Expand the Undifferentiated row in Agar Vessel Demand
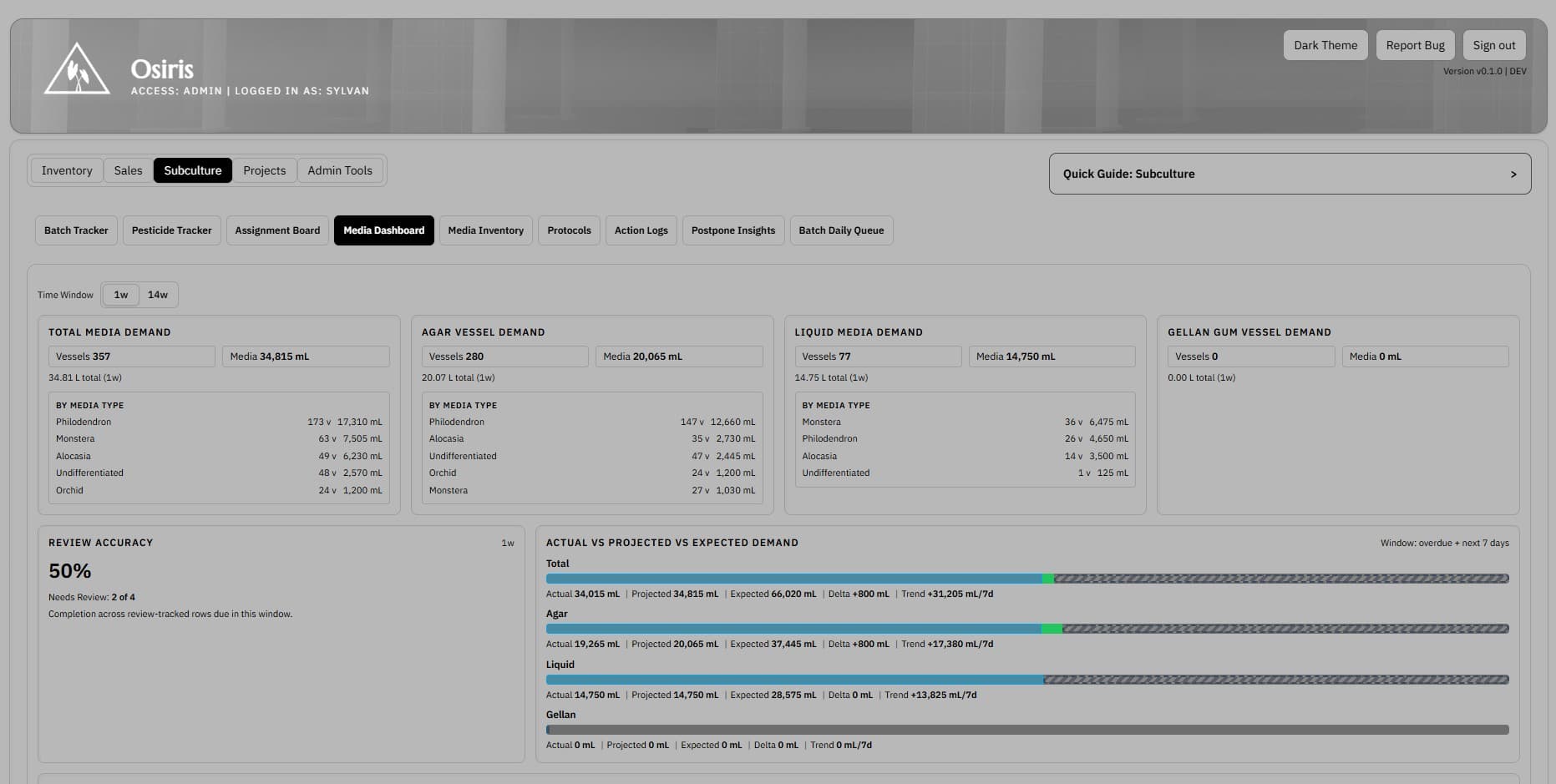 click(x=591, y=456)
